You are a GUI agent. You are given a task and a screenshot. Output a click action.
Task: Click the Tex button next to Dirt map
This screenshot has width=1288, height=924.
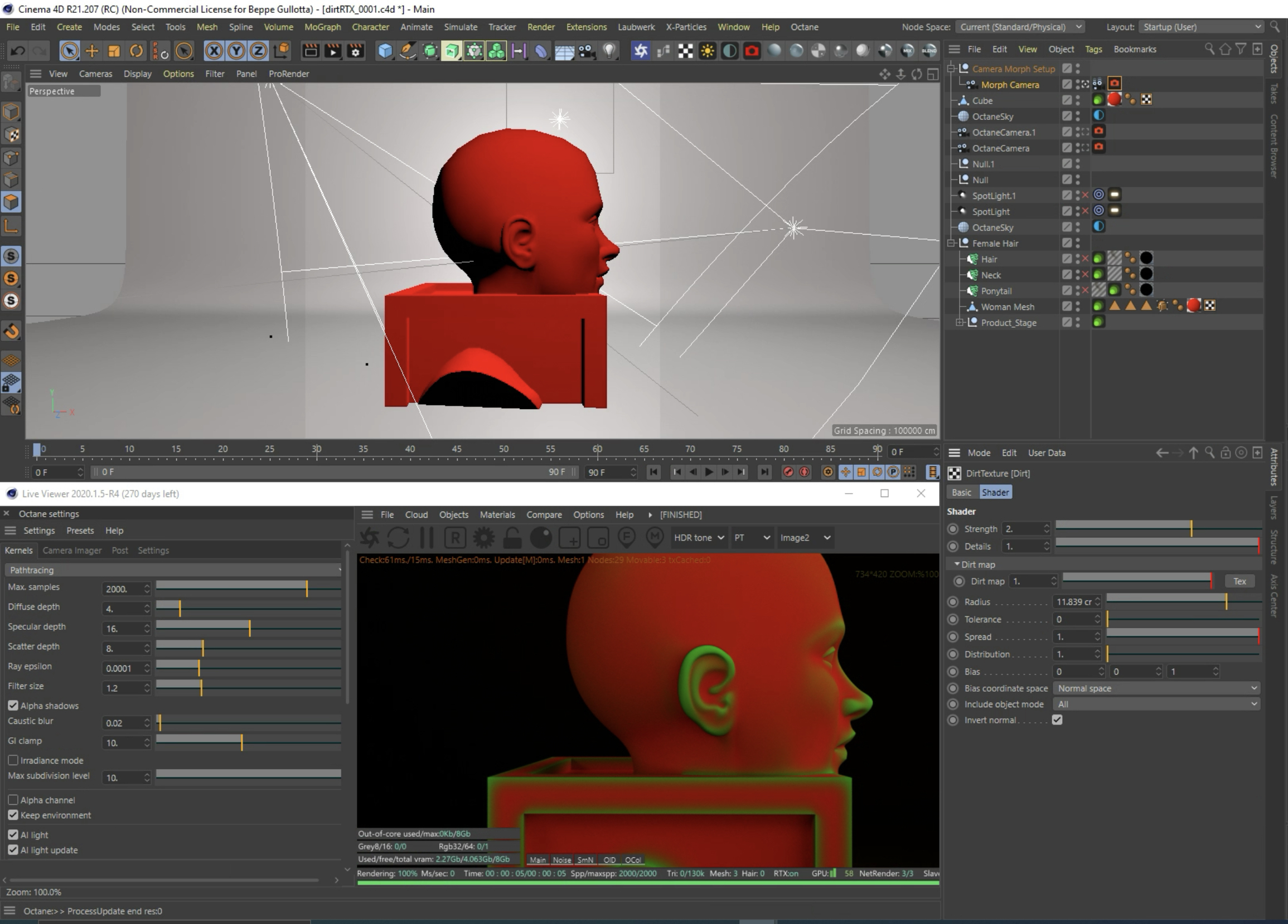point(1239,581)
